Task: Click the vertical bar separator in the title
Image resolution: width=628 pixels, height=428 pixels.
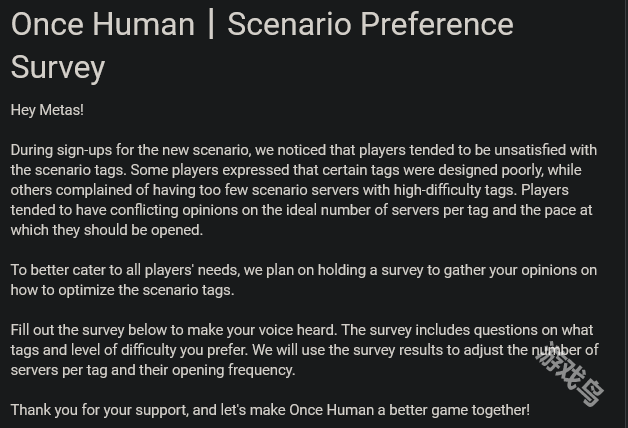Action: [x=211, y=25]
